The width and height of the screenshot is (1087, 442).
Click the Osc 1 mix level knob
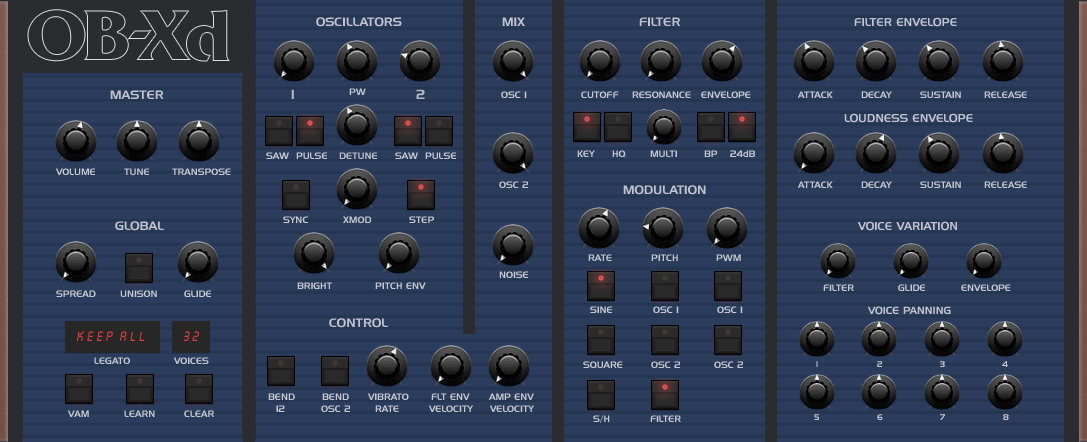click(513, 61)
